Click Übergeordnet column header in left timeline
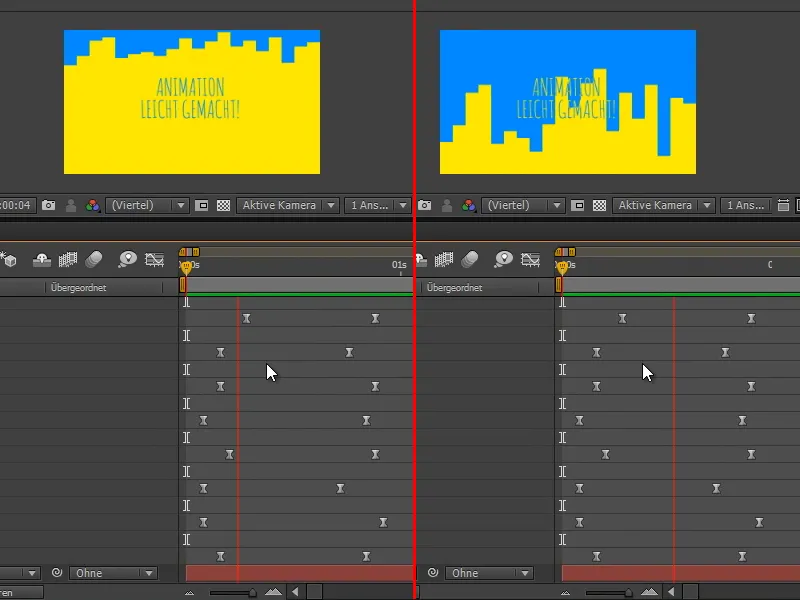Viewport: 800px width, 600px height. (x=79, y=288)
